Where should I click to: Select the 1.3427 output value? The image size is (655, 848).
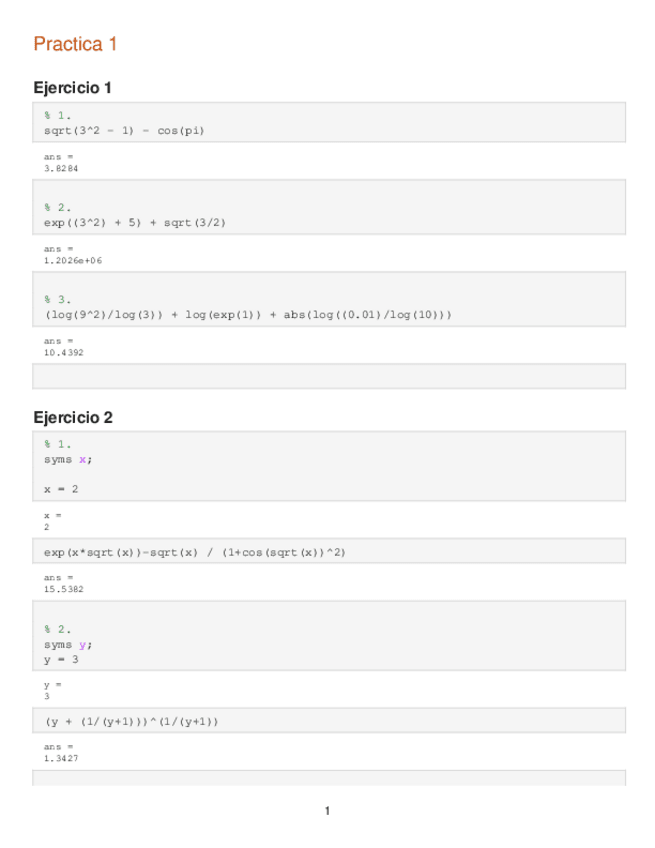tap(61, 759)
